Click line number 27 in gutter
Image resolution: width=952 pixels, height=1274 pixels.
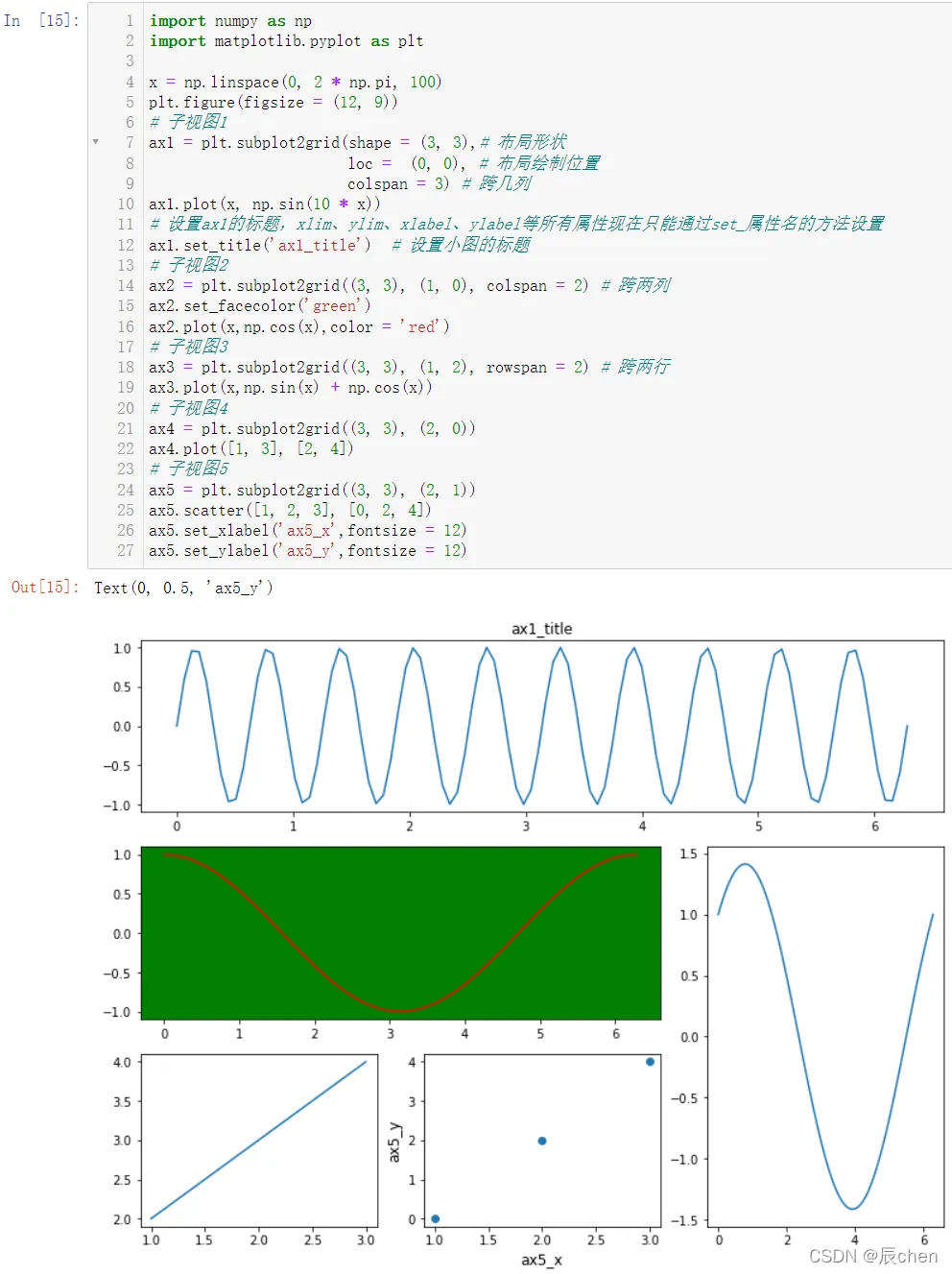(x=126, y=551)
